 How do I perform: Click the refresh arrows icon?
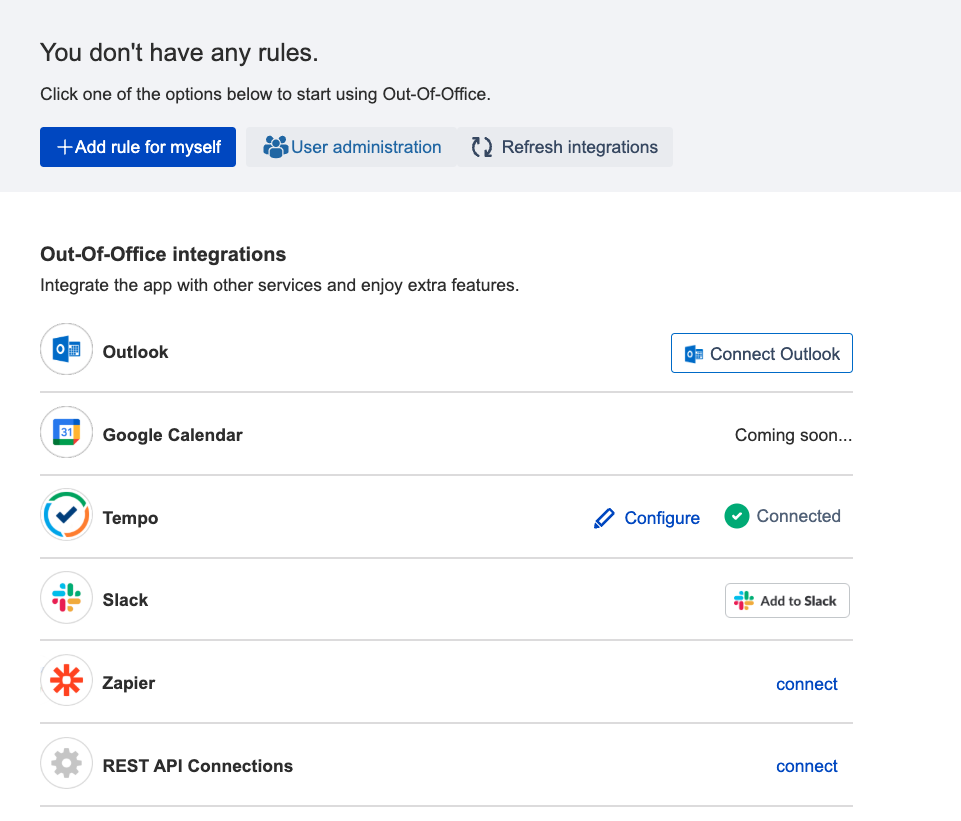click(x=482, y=147)
